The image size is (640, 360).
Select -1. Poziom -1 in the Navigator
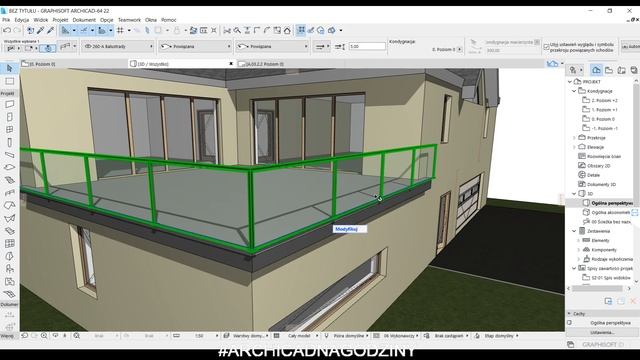[600, 128]
